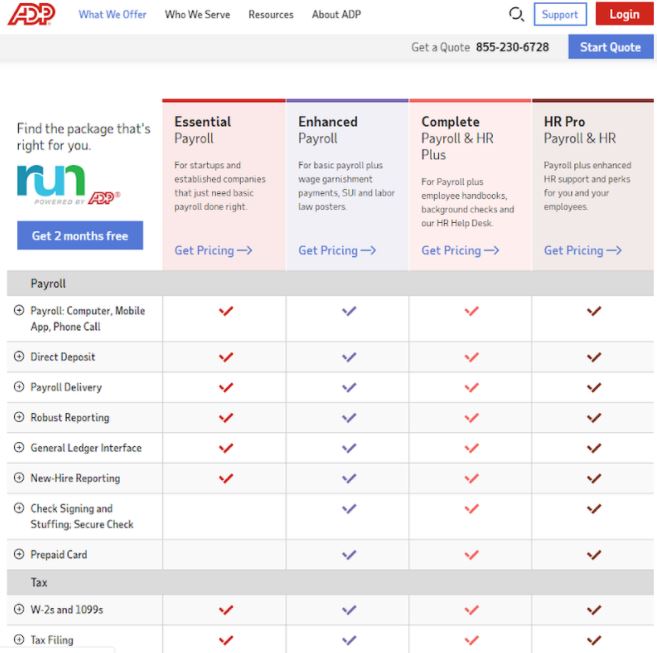The height and width of the screenshot is (653, 657).
Task: Click Complete checkmark for Prepaid Card
Action: 471,555
